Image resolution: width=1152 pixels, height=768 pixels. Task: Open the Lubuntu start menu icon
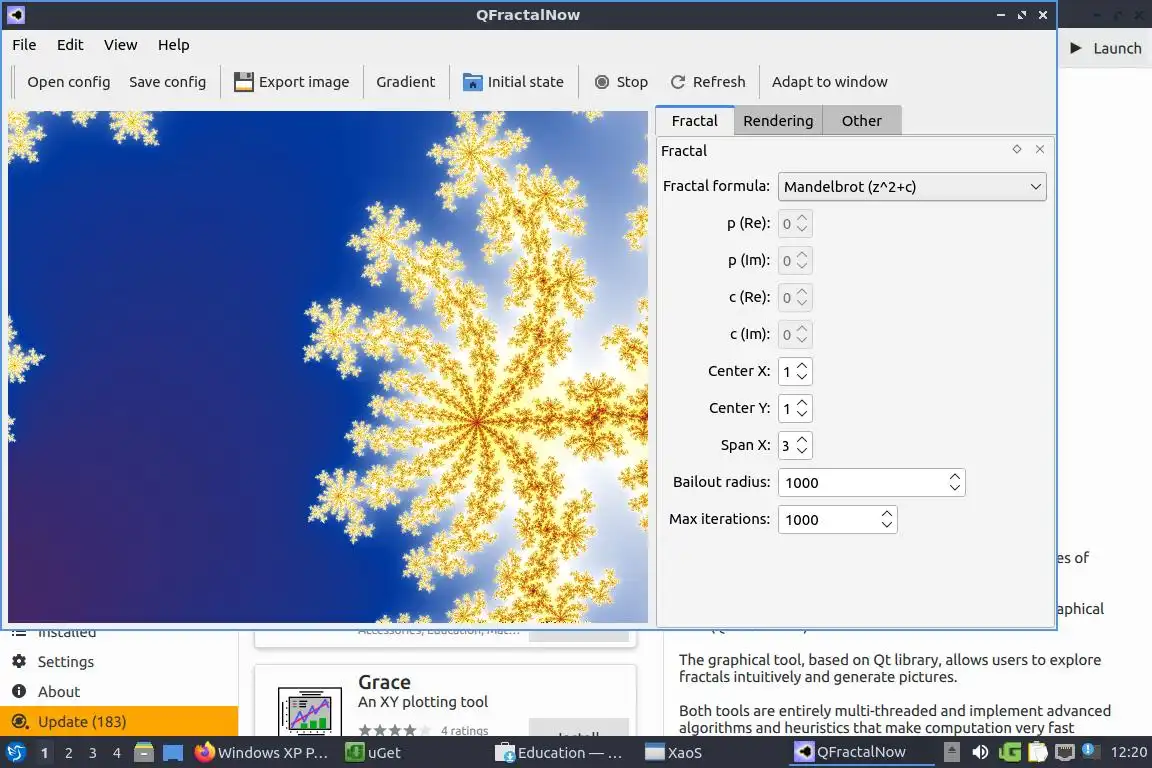[x=15, y=752]
